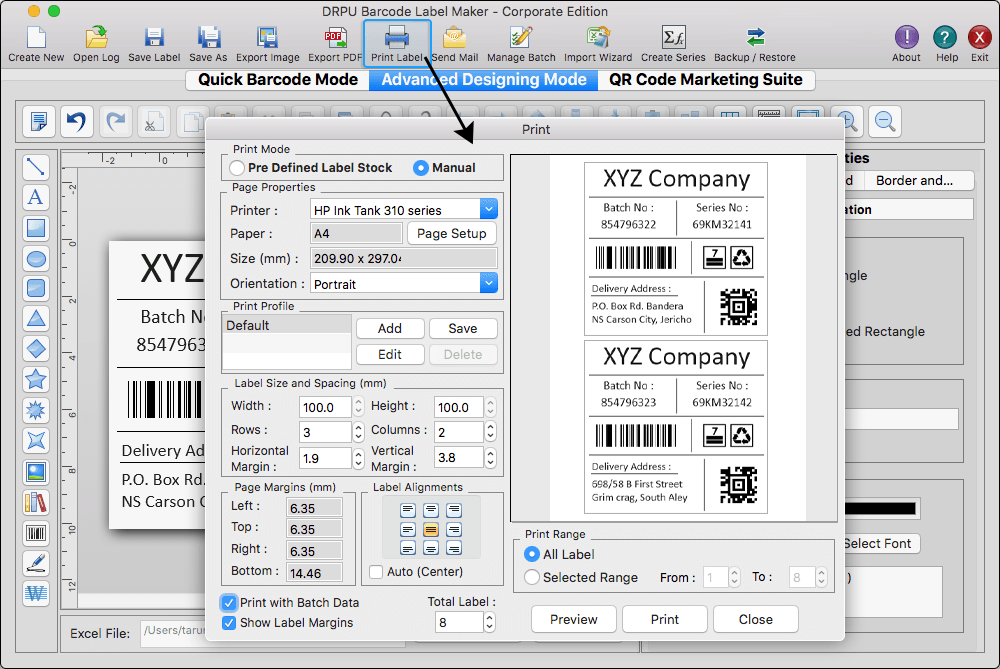Open the Create Series tool

coord(673,44)
